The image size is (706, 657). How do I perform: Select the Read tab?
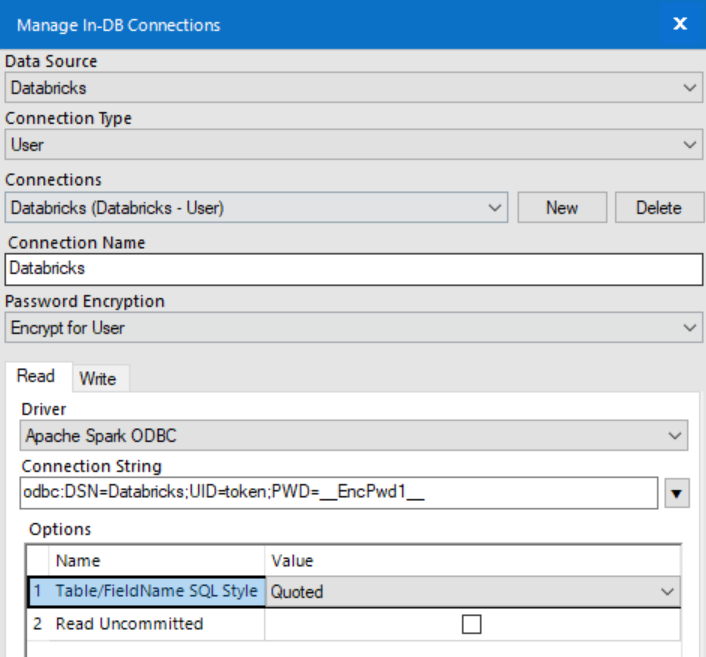(36, 377)
